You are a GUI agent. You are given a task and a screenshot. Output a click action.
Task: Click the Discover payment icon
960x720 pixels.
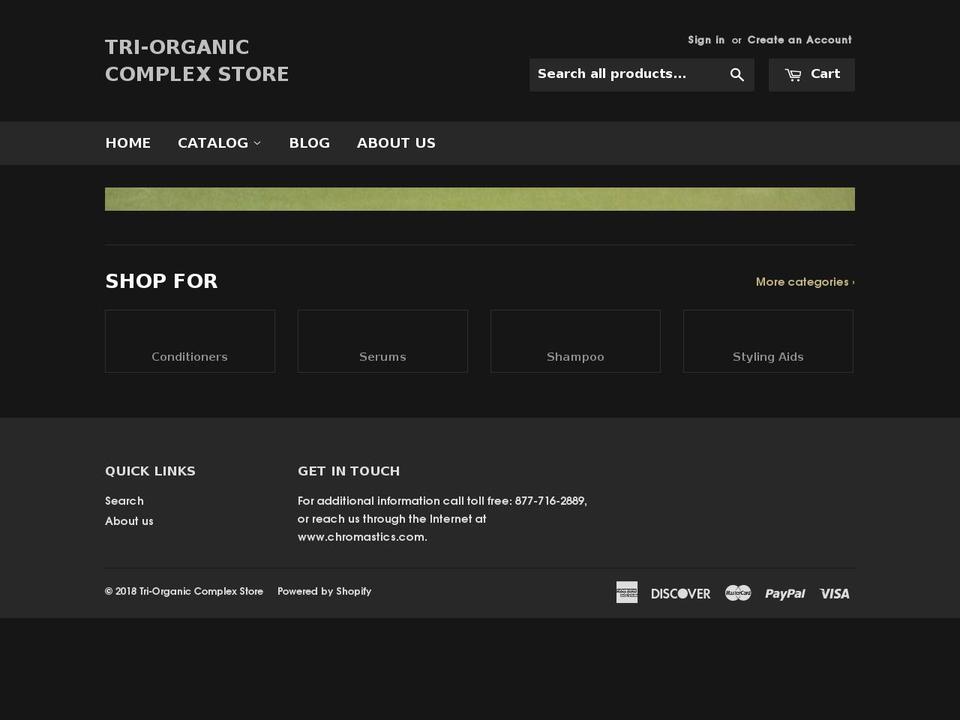click(680, 593)
